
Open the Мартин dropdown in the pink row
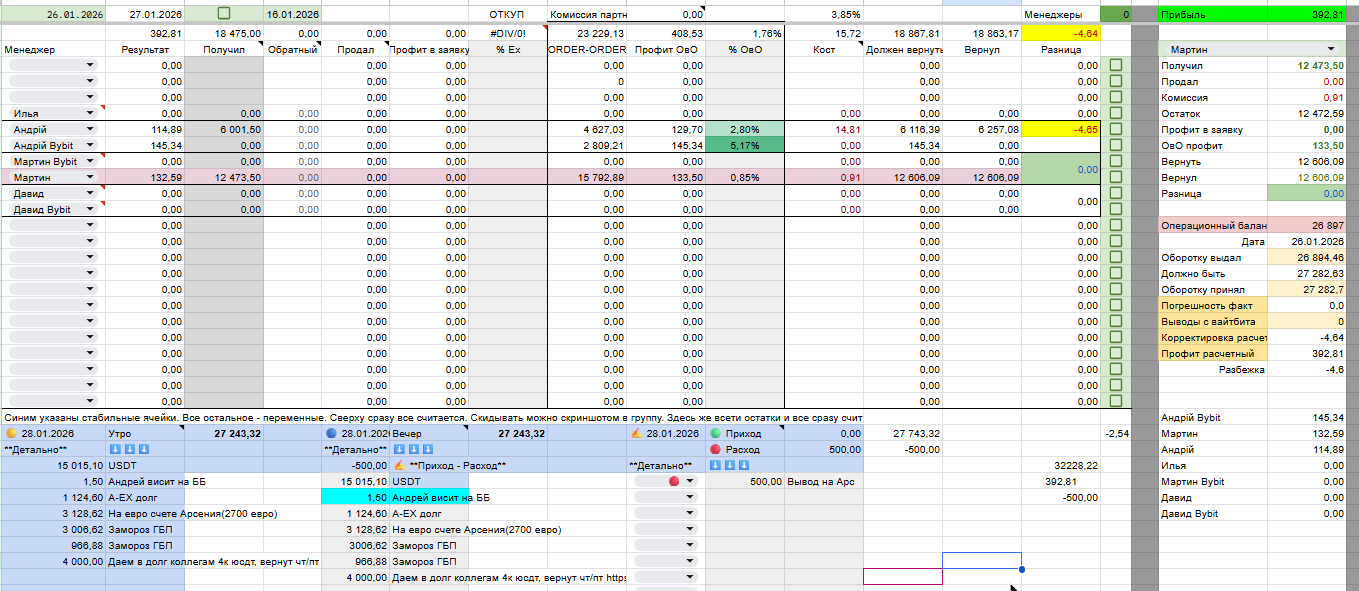[90, 178]
